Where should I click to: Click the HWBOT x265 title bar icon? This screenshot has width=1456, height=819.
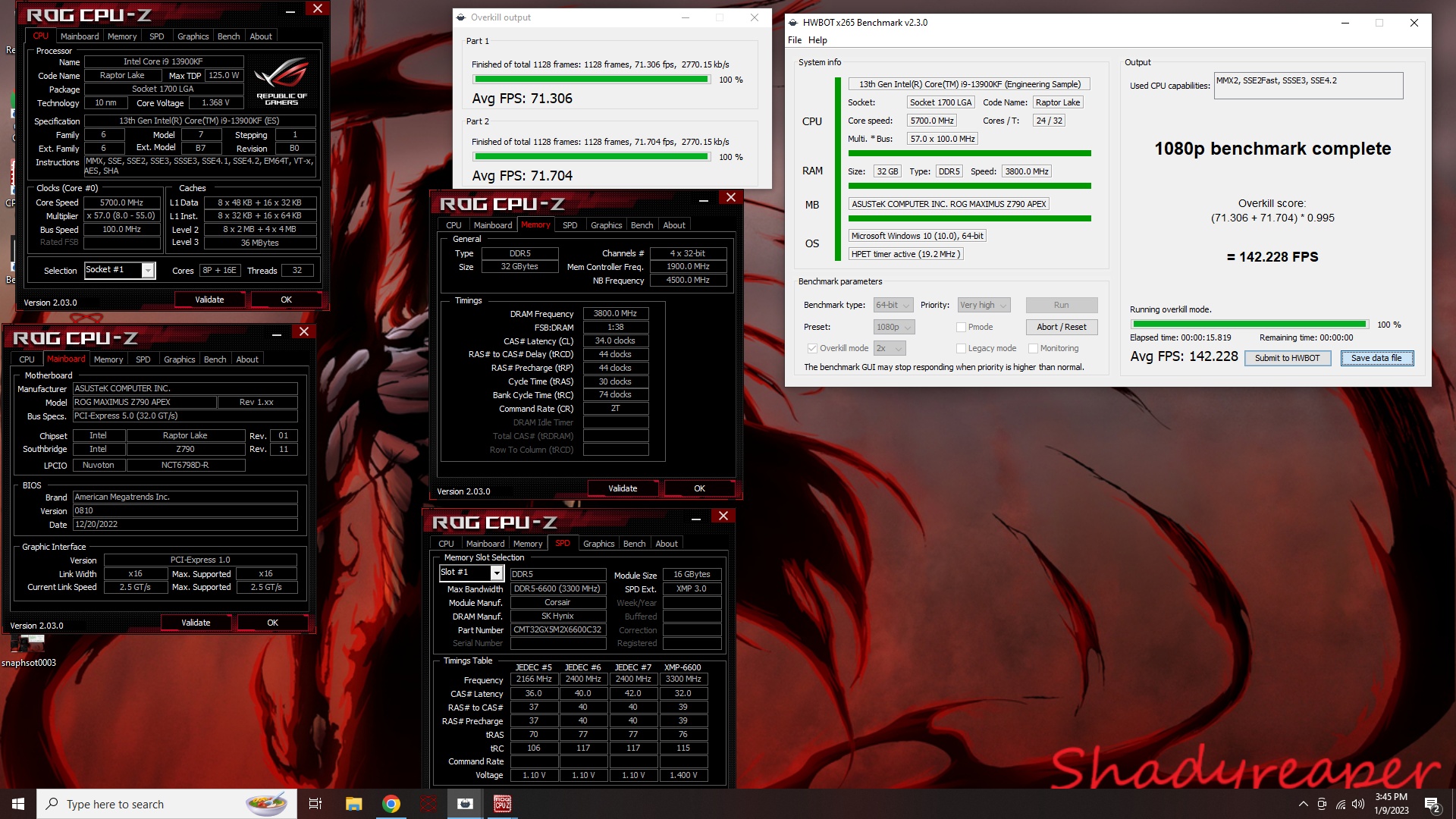tap(794, 23)
